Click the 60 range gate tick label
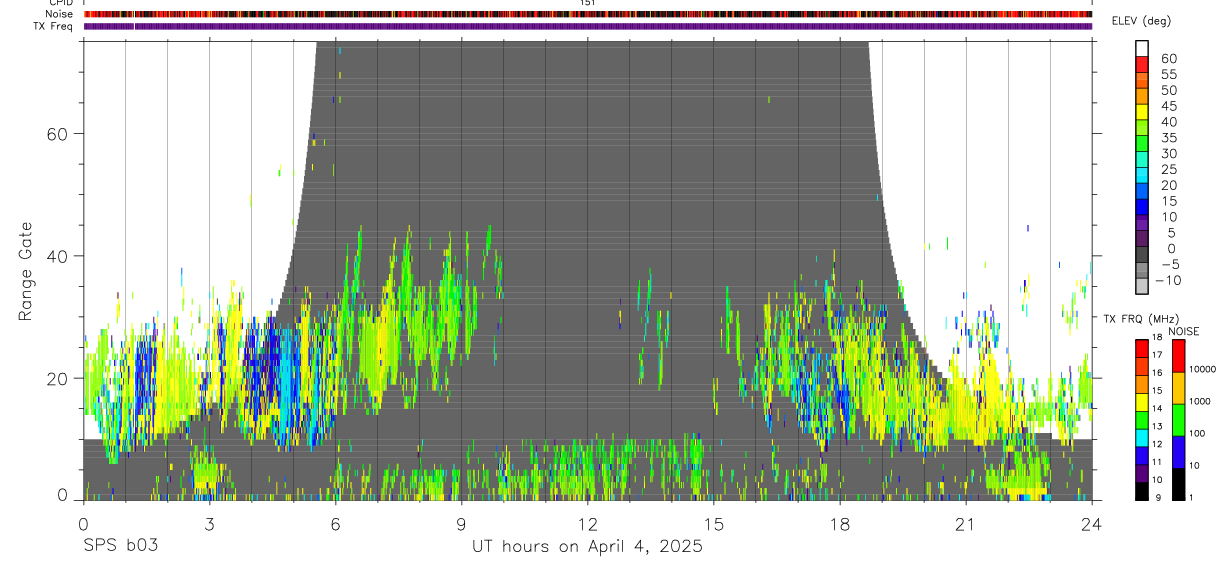 [58, 133]
